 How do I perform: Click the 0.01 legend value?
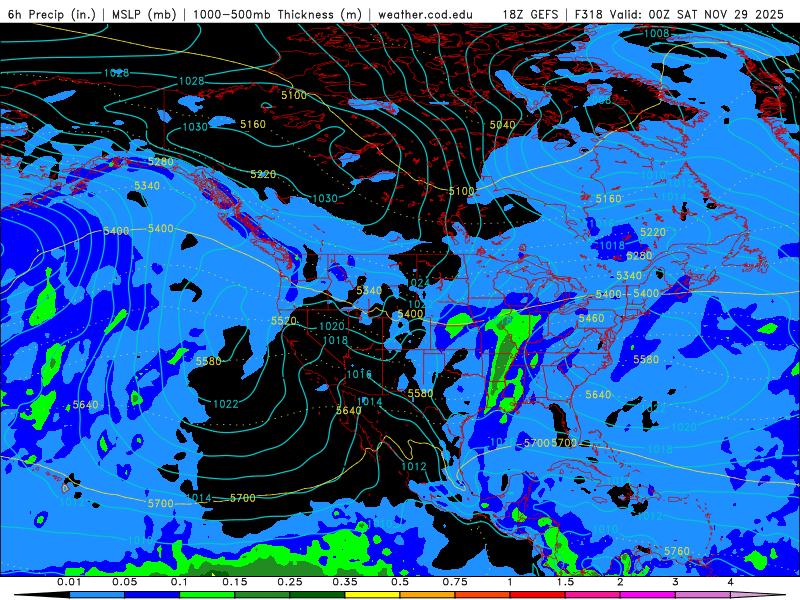click(69, 582)
